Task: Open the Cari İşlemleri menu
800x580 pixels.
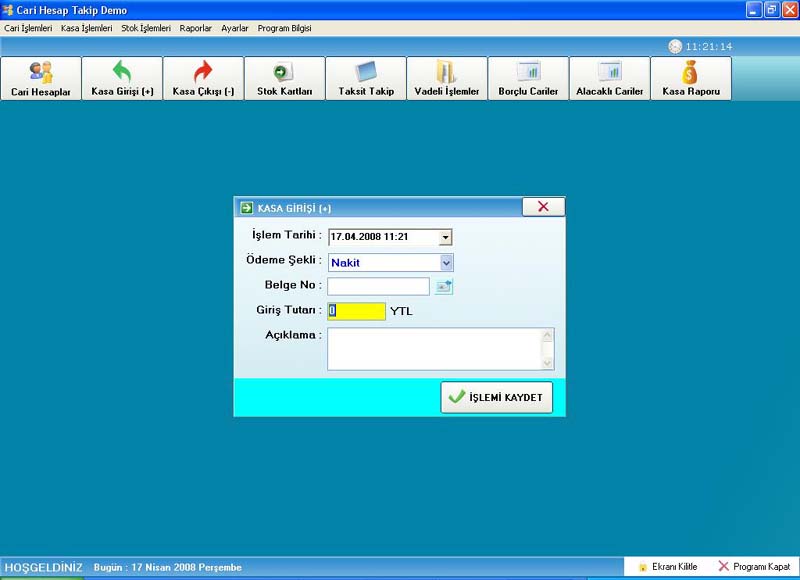Action: (28, 29)
